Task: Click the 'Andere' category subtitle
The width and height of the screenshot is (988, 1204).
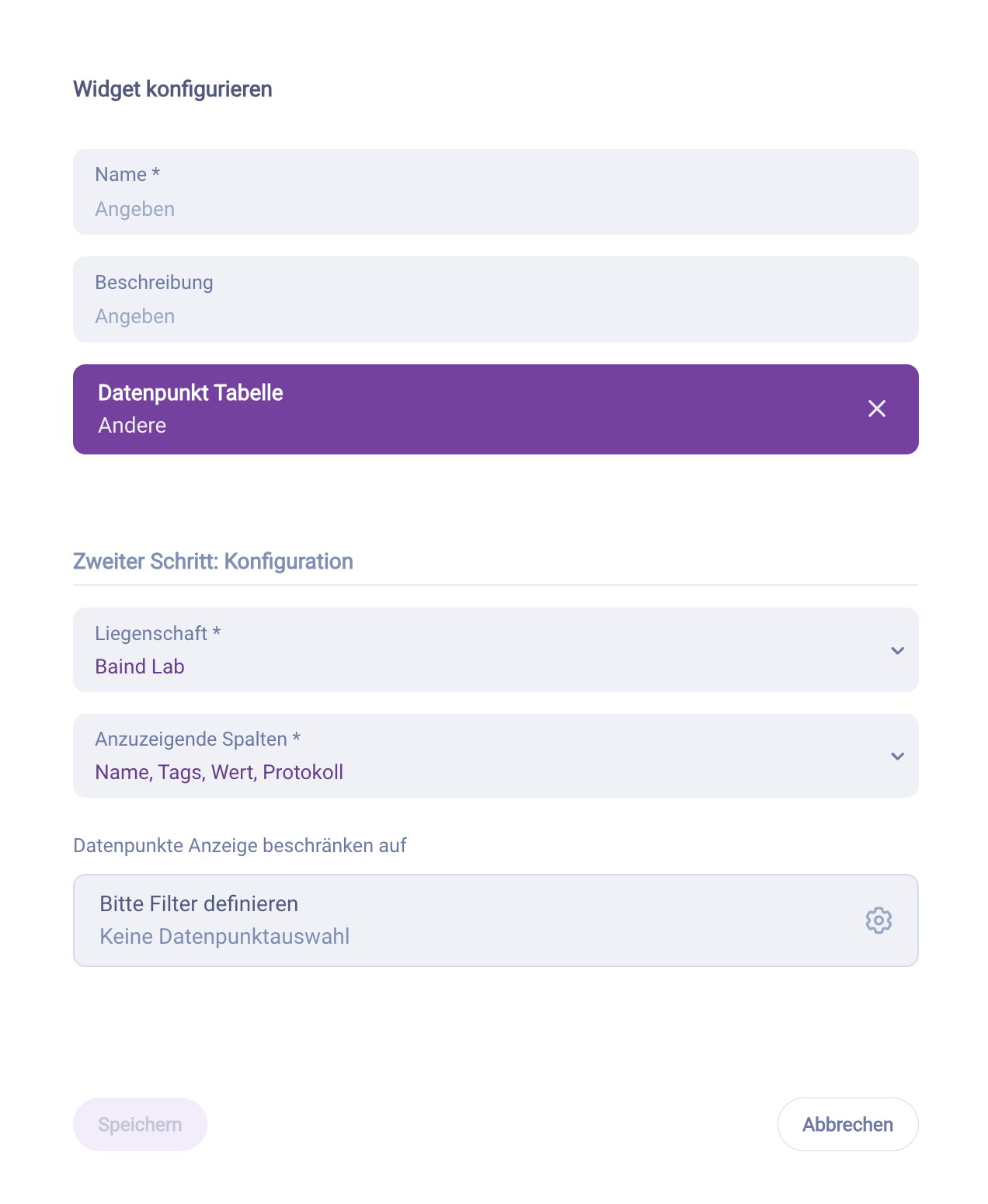Action: [x=132, y=426]
